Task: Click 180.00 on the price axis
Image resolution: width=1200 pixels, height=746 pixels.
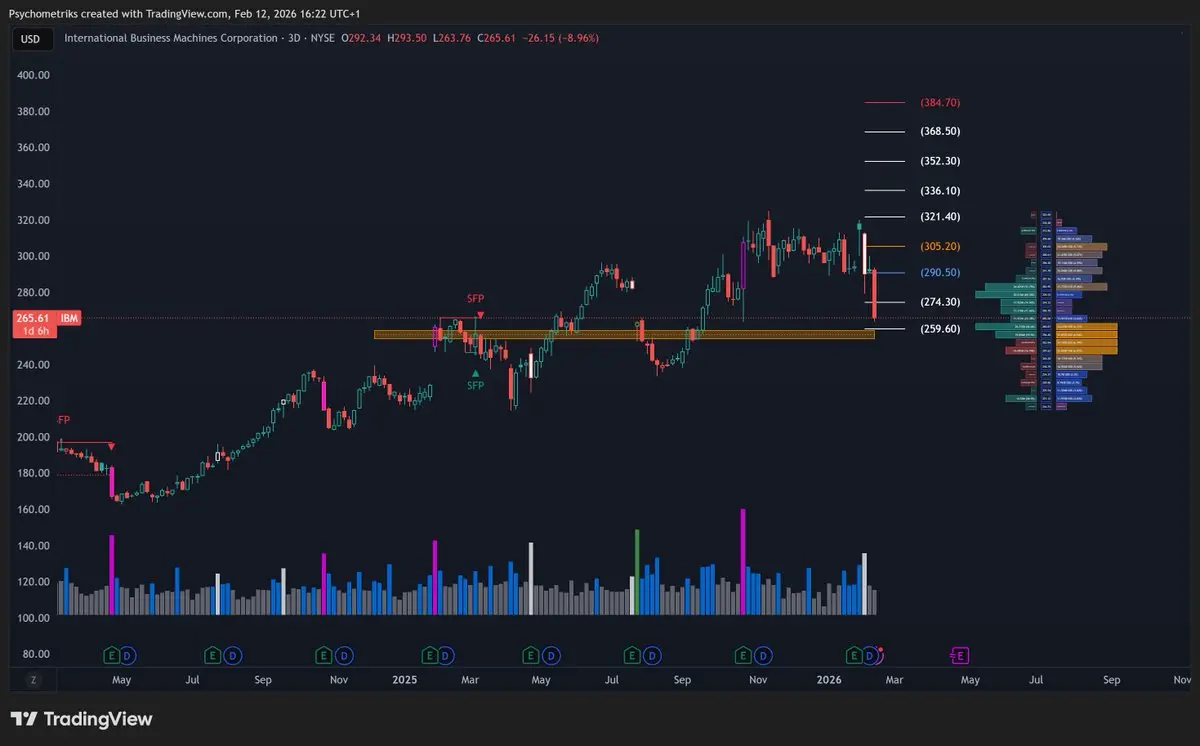Action: coord(35,473)
